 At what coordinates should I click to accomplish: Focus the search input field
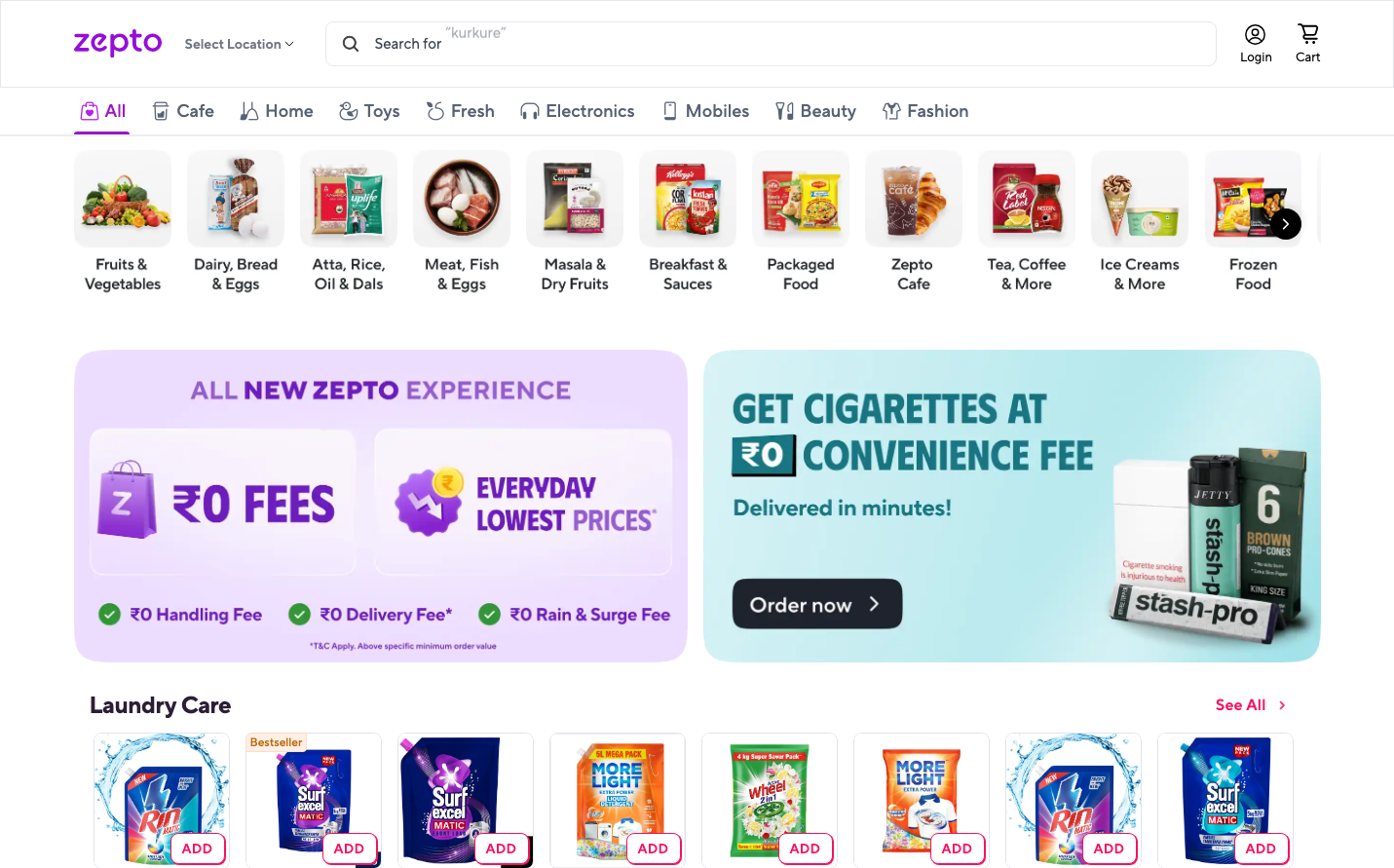tap(771, 44)
